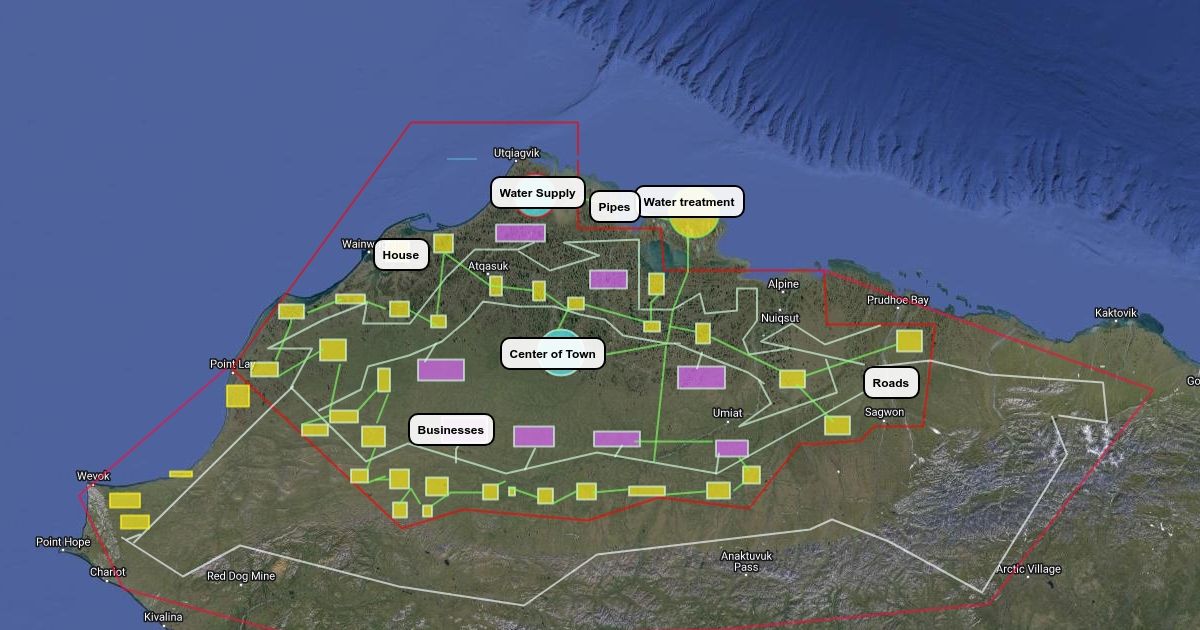The height and width of the screenshot is (630, 1200).
Task: Click cyan circle behind Center of Town
Action: coord(560,352)
